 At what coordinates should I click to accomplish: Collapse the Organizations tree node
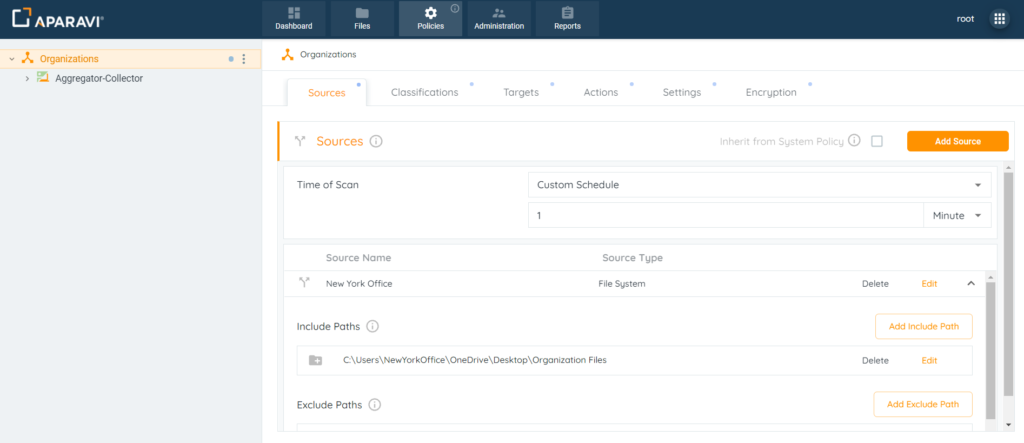click(11, 59)
